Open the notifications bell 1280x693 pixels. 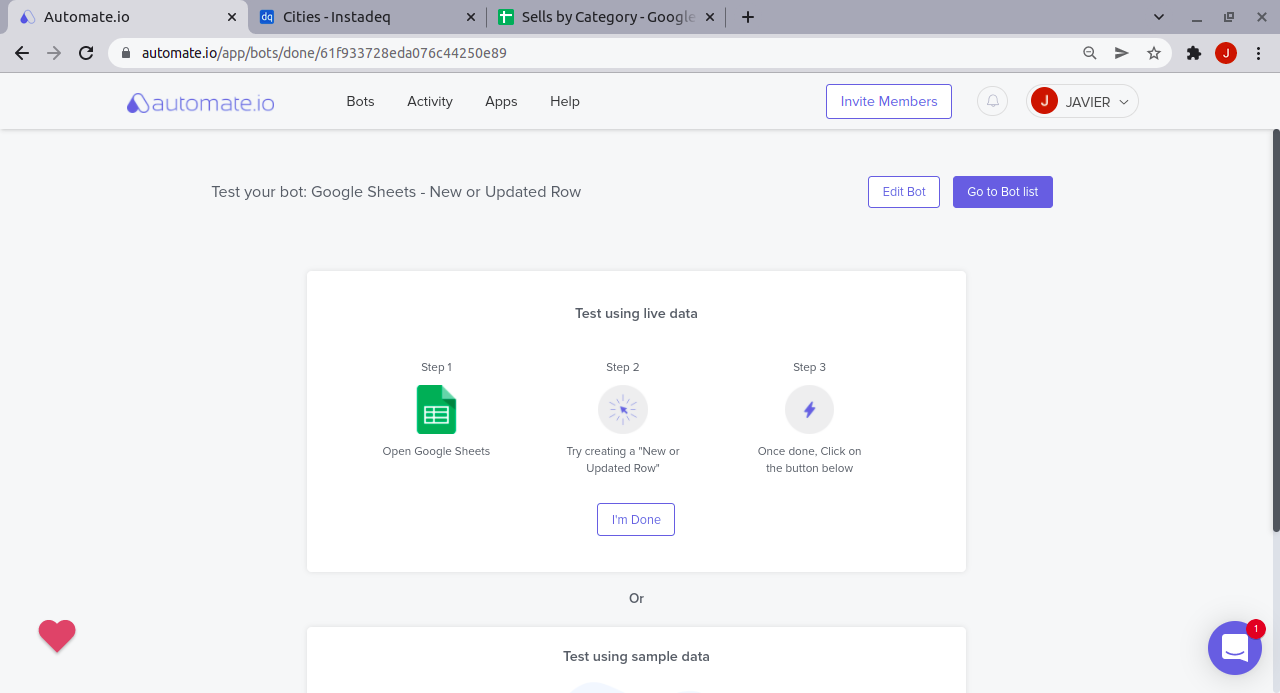(992, 101)
